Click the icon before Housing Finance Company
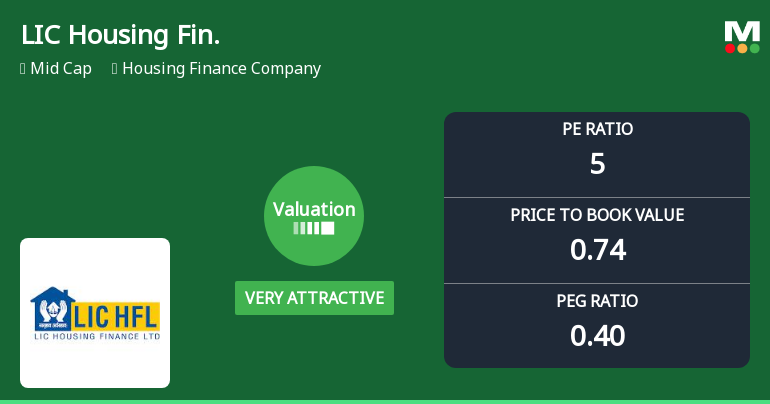770x404 pixels. (115, 69)
